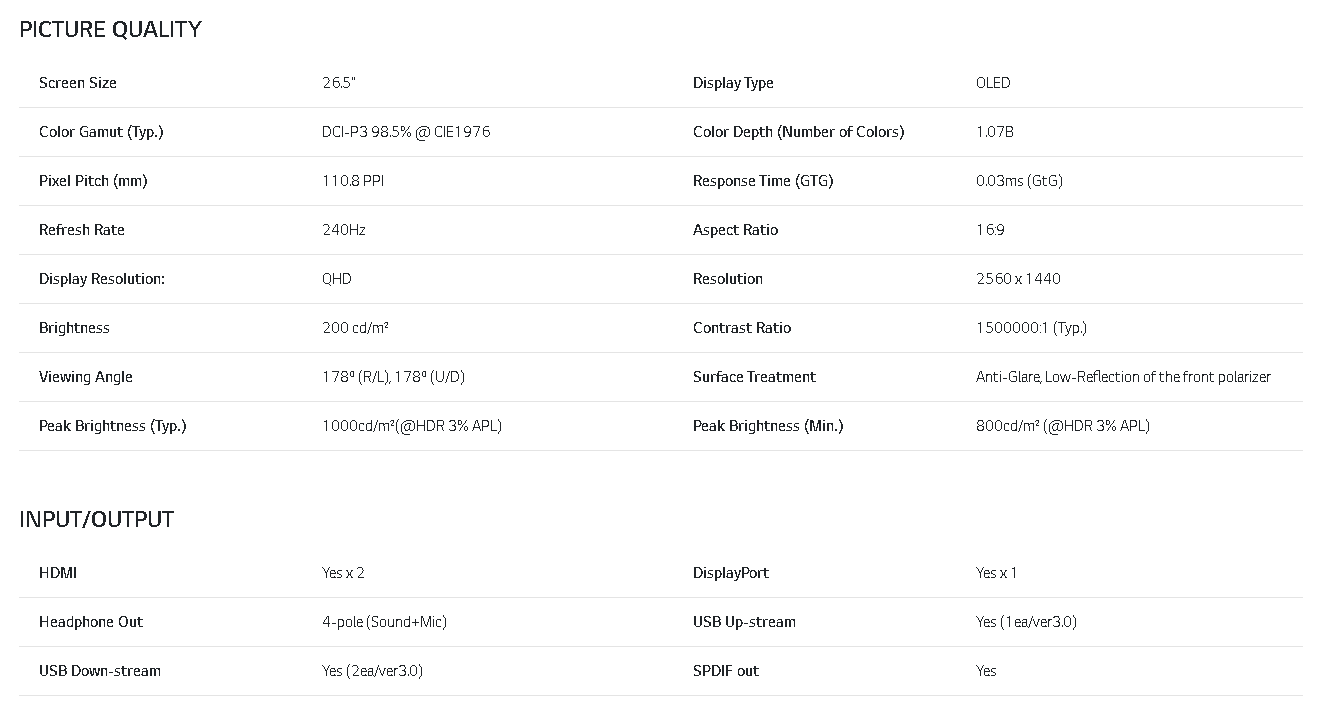Click the PICTURE QUALITY section heading
The height and width of the screenshot is (712, 1325).
click(110, 30)
